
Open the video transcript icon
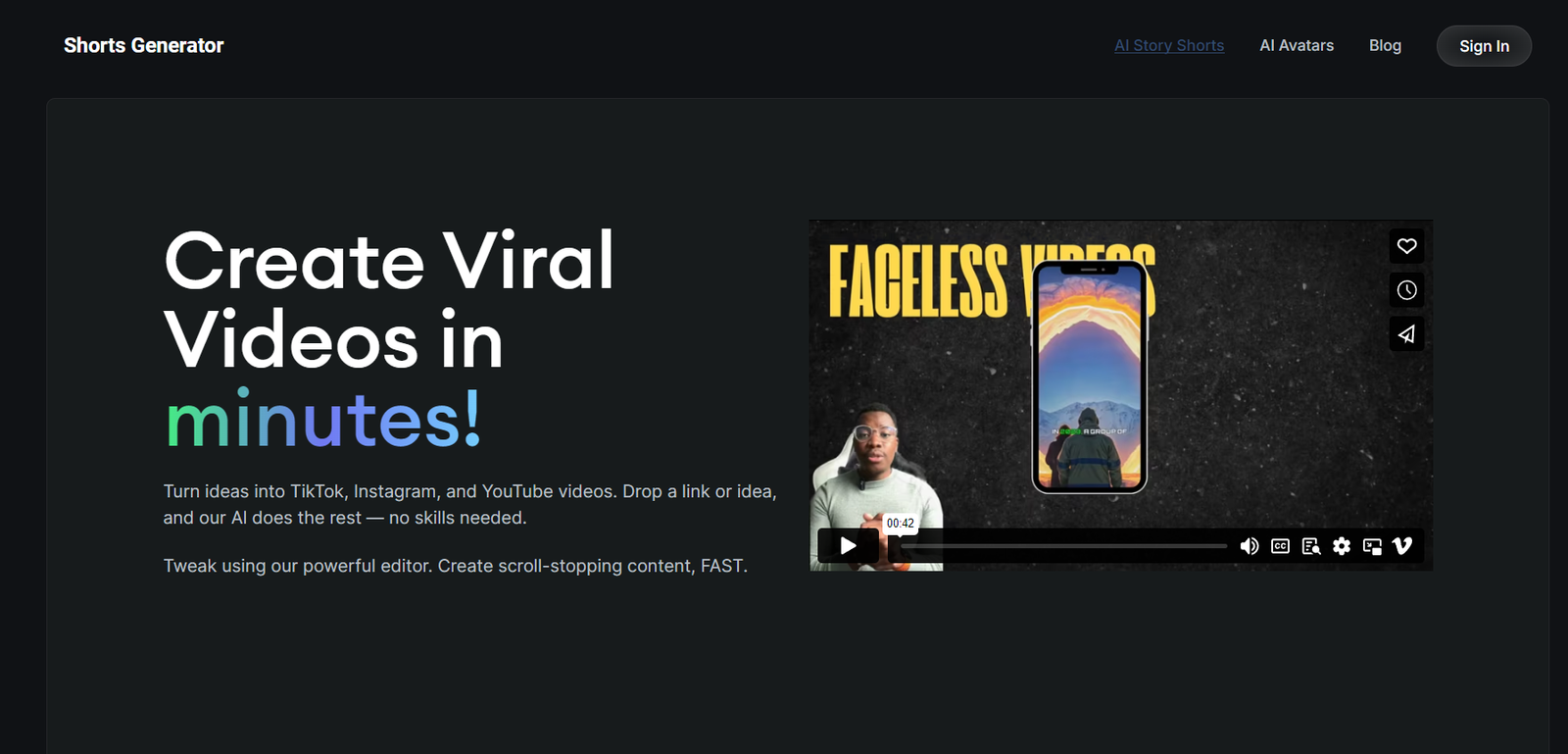(x=1310, y=546)
